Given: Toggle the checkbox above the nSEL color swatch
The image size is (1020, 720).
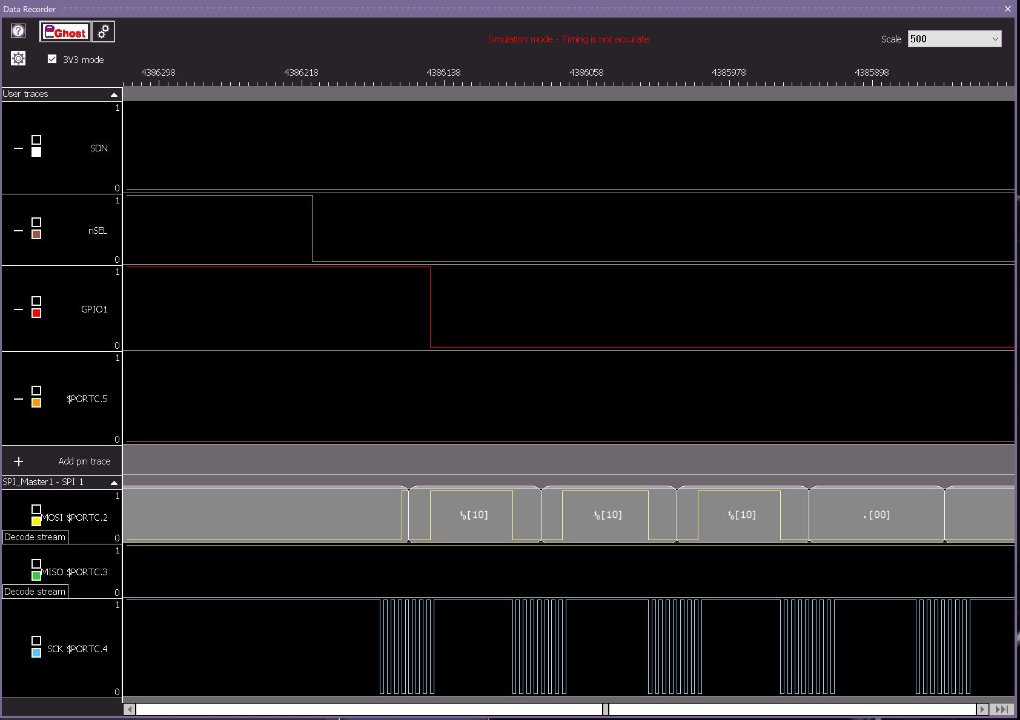Looking at the screenshot, I should point(36,222).
